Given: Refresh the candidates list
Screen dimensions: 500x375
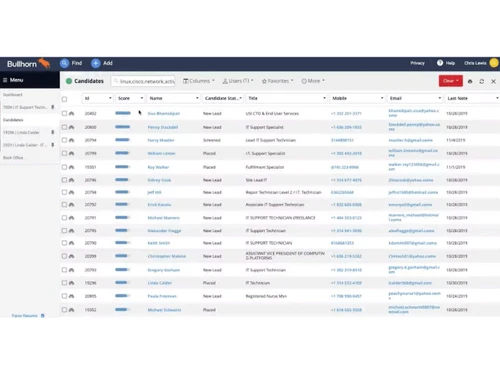Looking at the screenshot, I should coord(482,81).
